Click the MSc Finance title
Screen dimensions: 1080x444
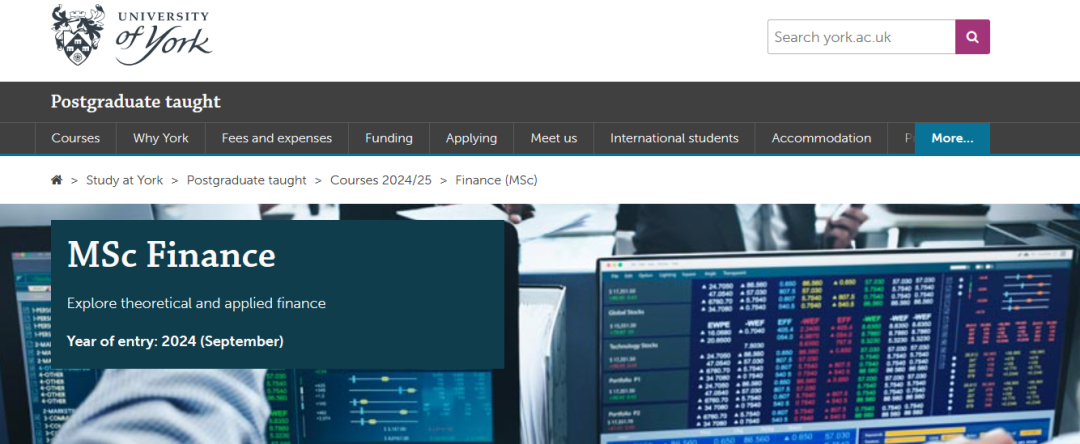point(172,255)
